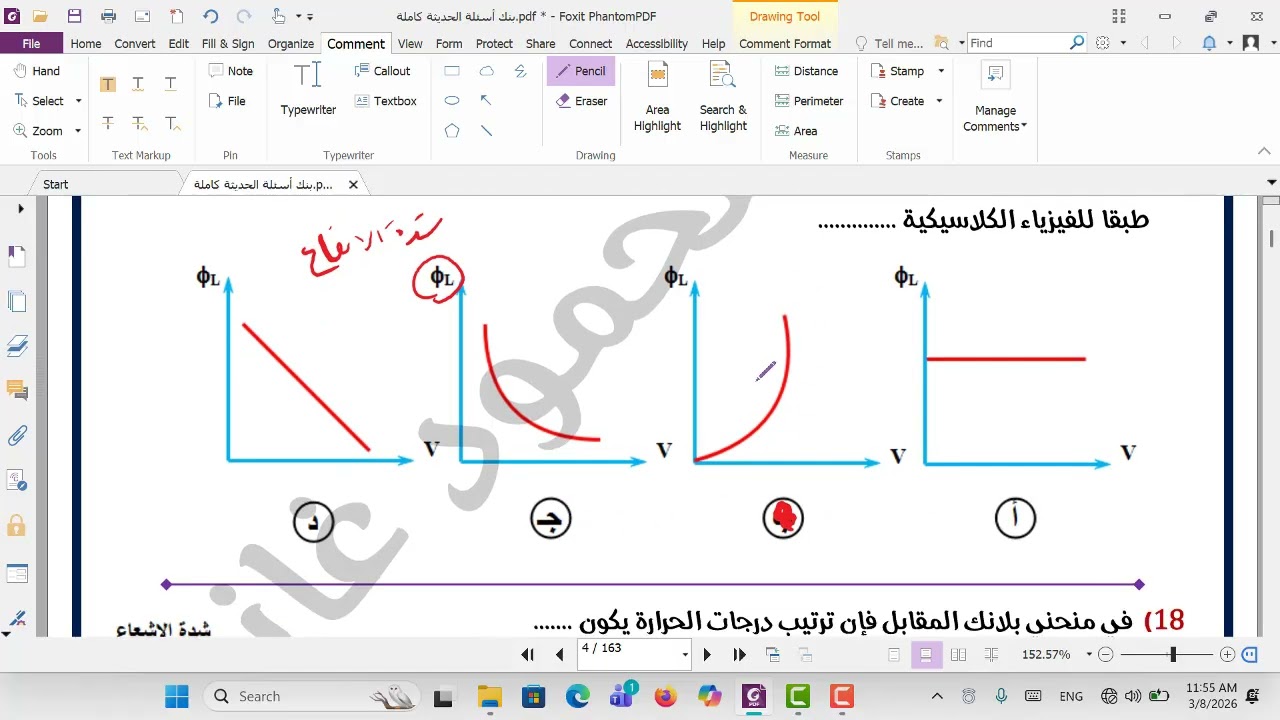Image resolution: width=1280 pixels, height=720 pixels.
Task: Enable facing pages view mode
Action: pyautogui.click(x=958, y=655)
